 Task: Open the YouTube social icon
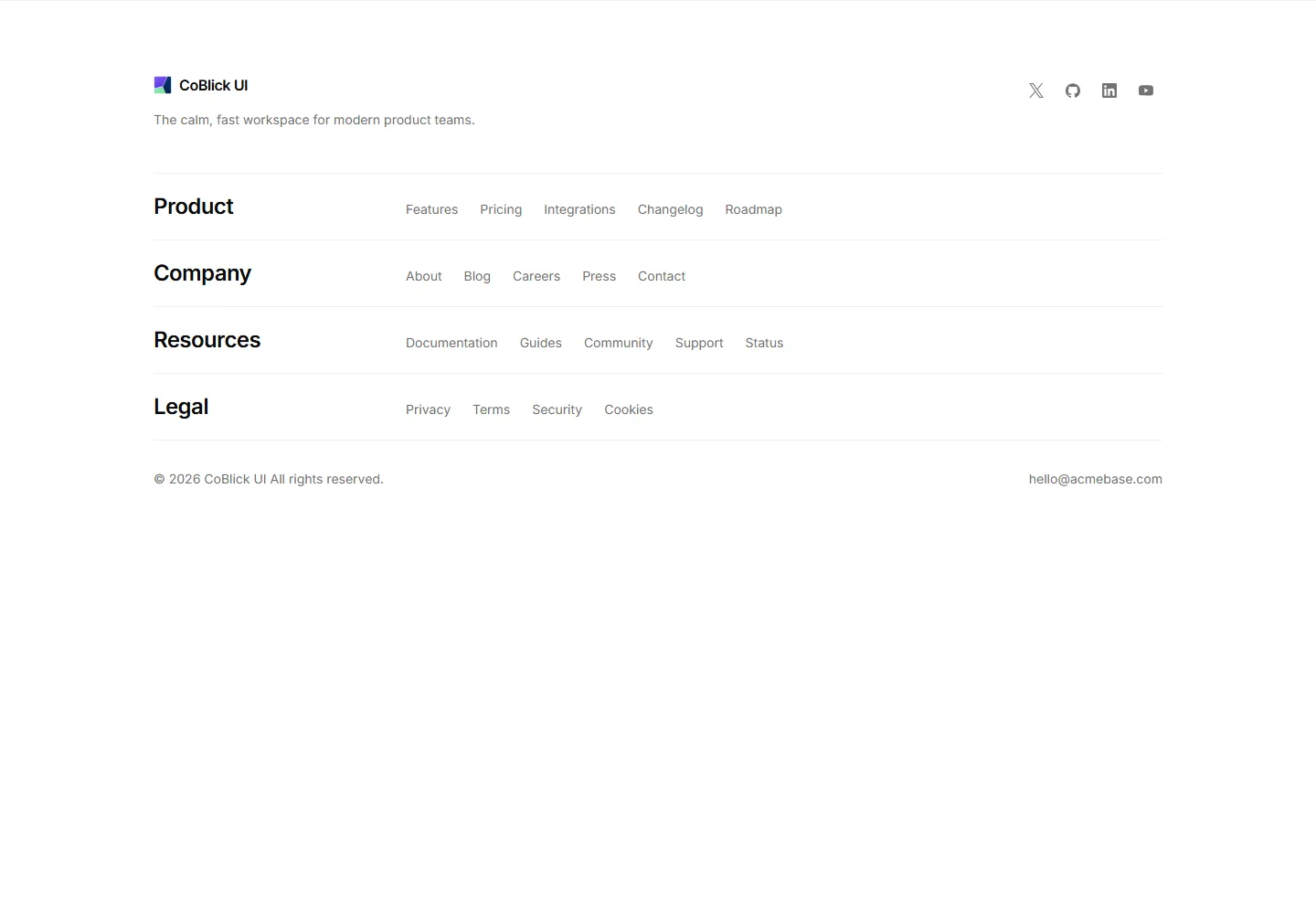(x=1146, y=90)
